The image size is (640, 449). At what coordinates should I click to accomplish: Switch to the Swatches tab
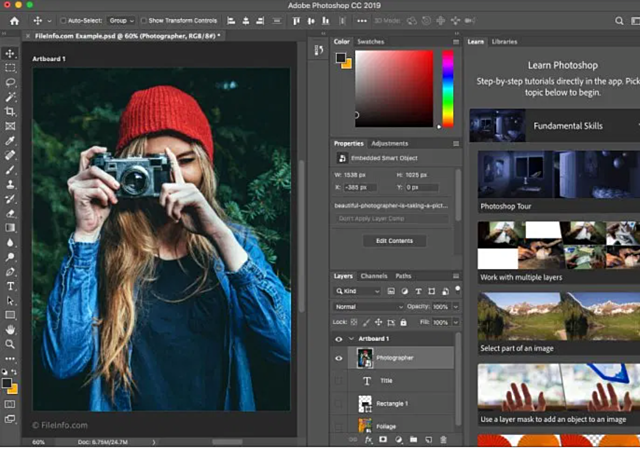point(371,42)
